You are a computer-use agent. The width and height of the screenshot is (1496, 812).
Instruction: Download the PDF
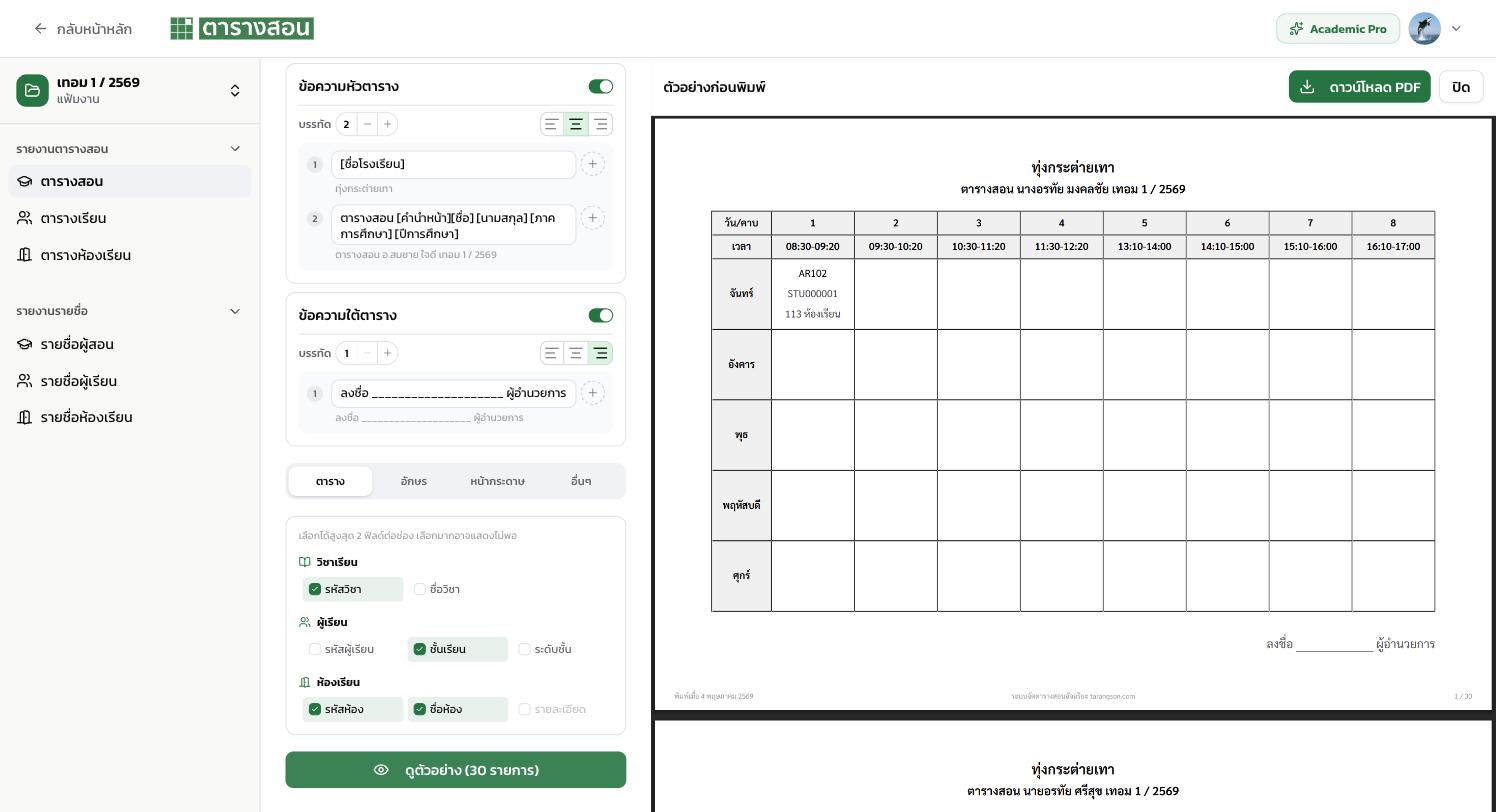tap(1360, 87)
